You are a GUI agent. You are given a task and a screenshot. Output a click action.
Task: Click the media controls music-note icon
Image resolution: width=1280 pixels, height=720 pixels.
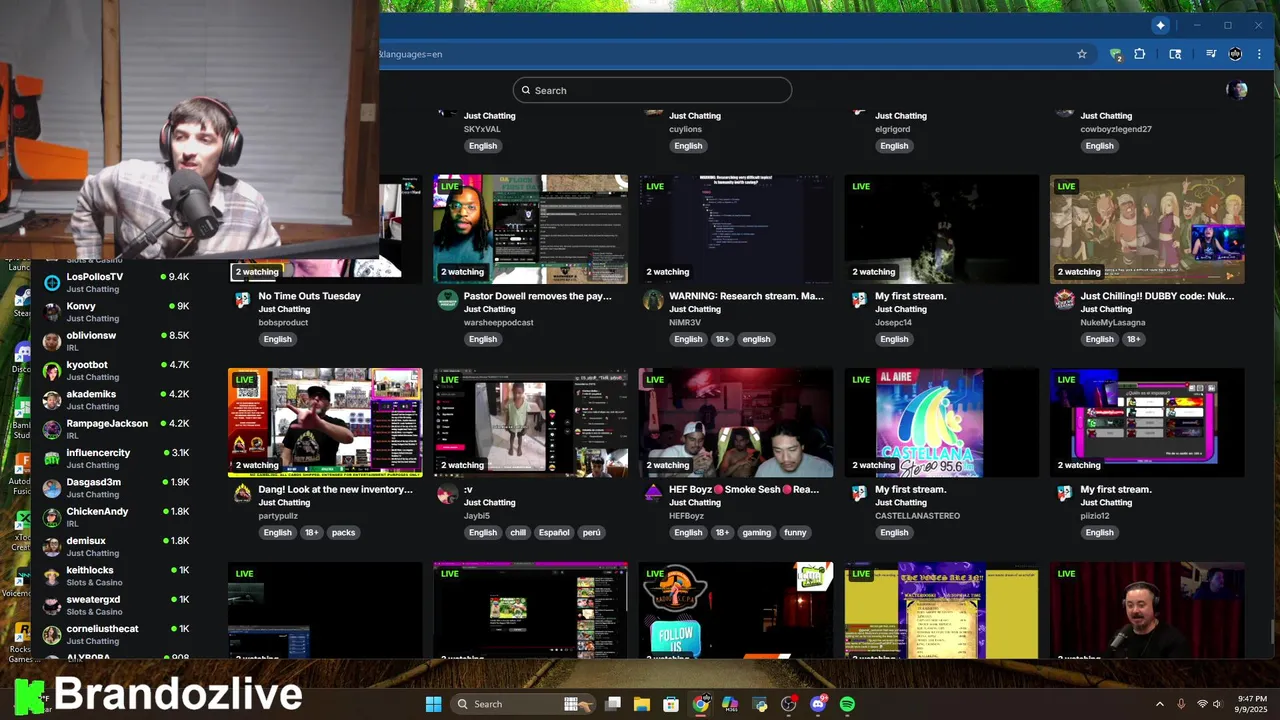pyautogui.click(x=1211, y=54)
